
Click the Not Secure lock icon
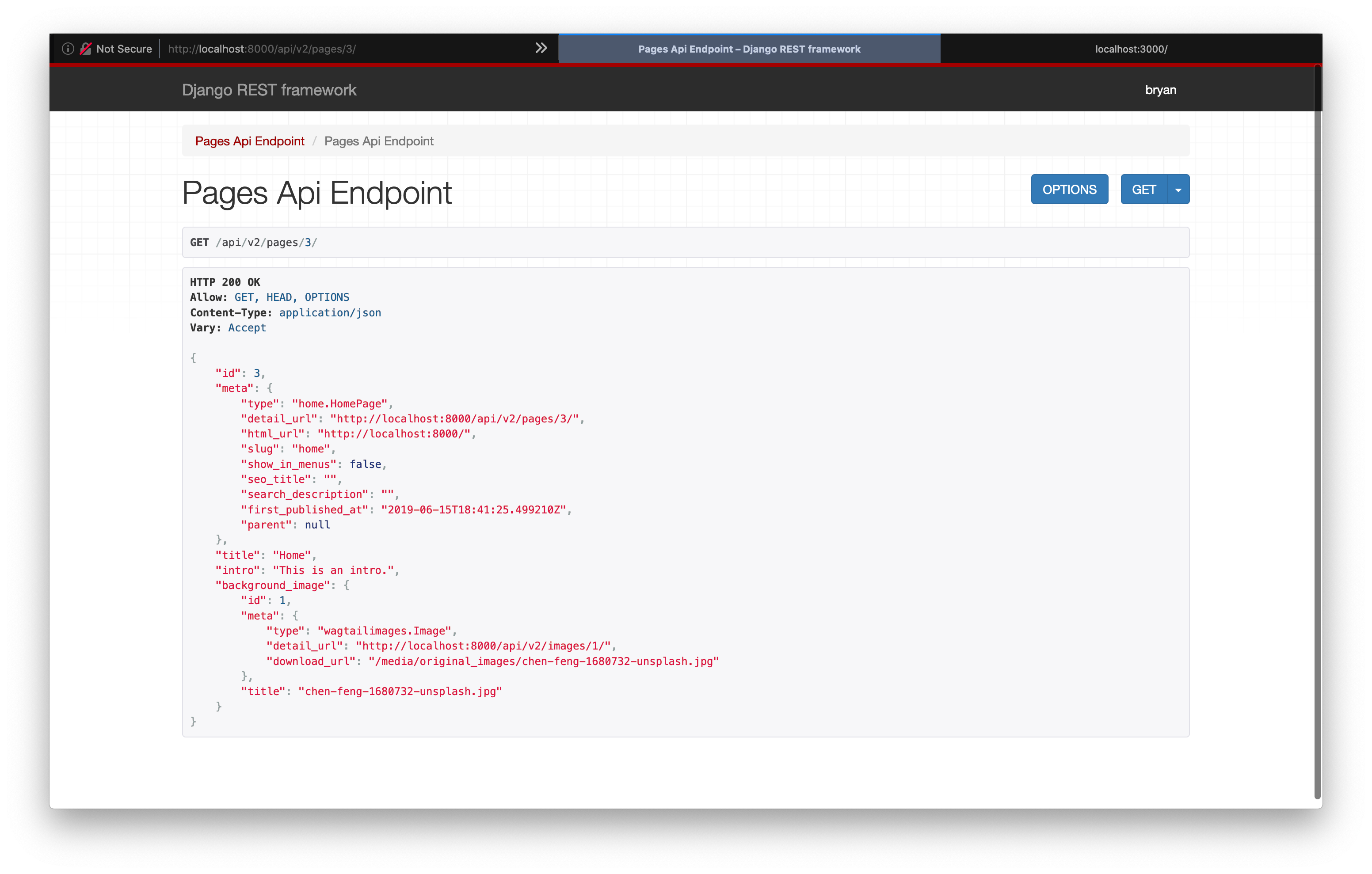pos(86,49)
